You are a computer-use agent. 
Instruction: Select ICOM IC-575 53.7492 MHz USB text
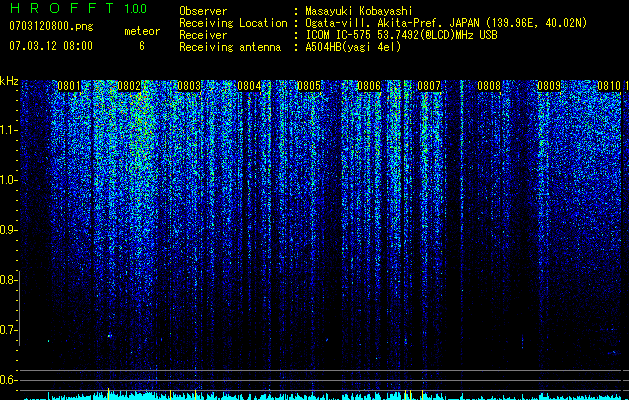401,35
